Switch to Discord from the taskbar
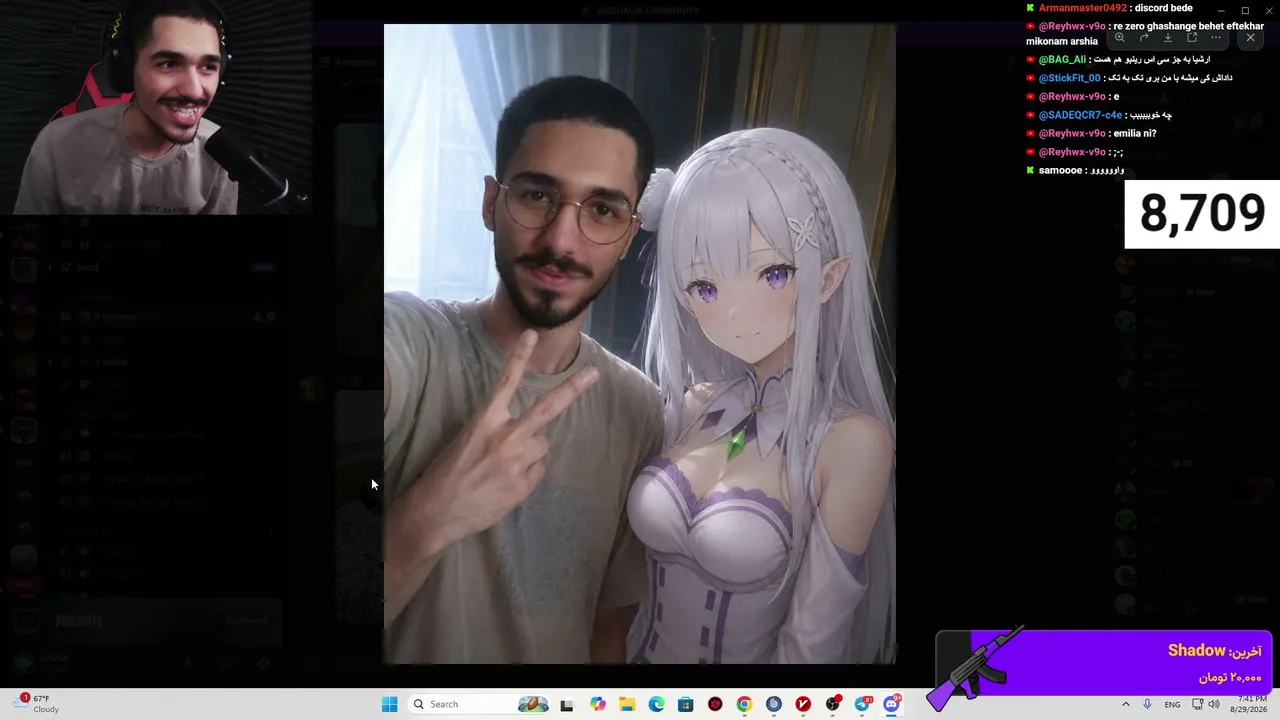Screen dimensions: 1280x720 click(x=891, y=704)
